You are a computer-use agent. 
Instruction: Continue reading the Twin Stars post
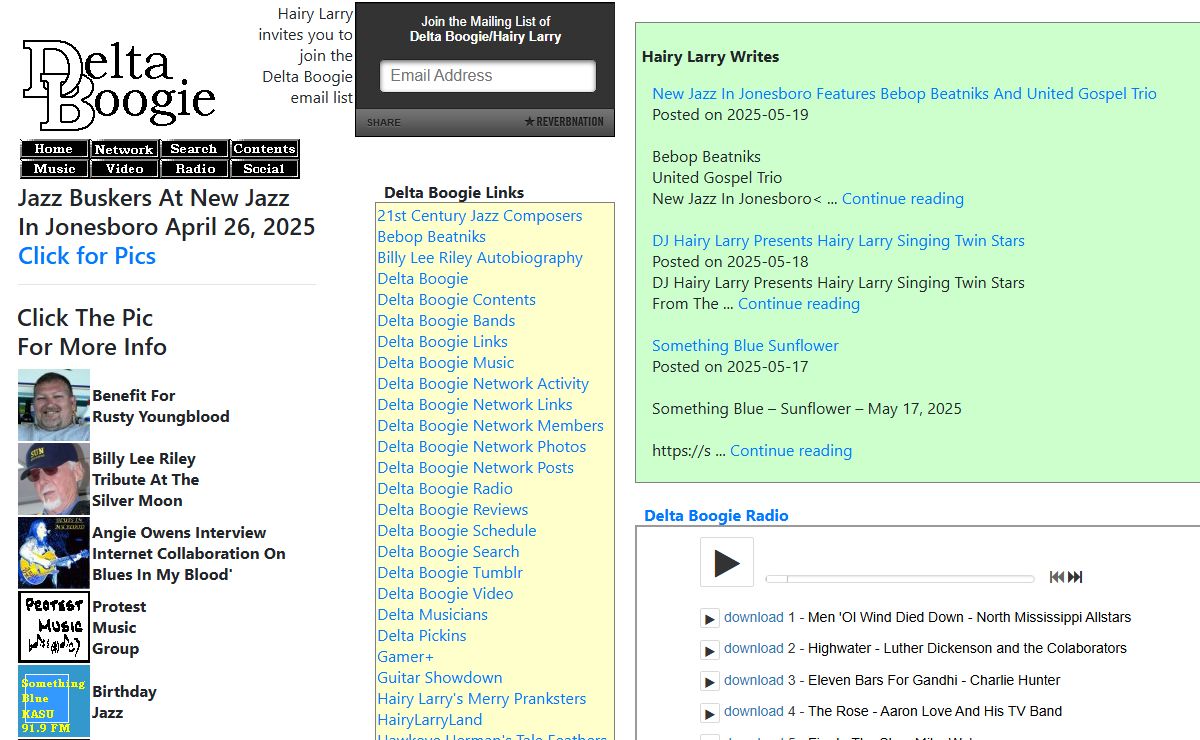tap(799, 304)
